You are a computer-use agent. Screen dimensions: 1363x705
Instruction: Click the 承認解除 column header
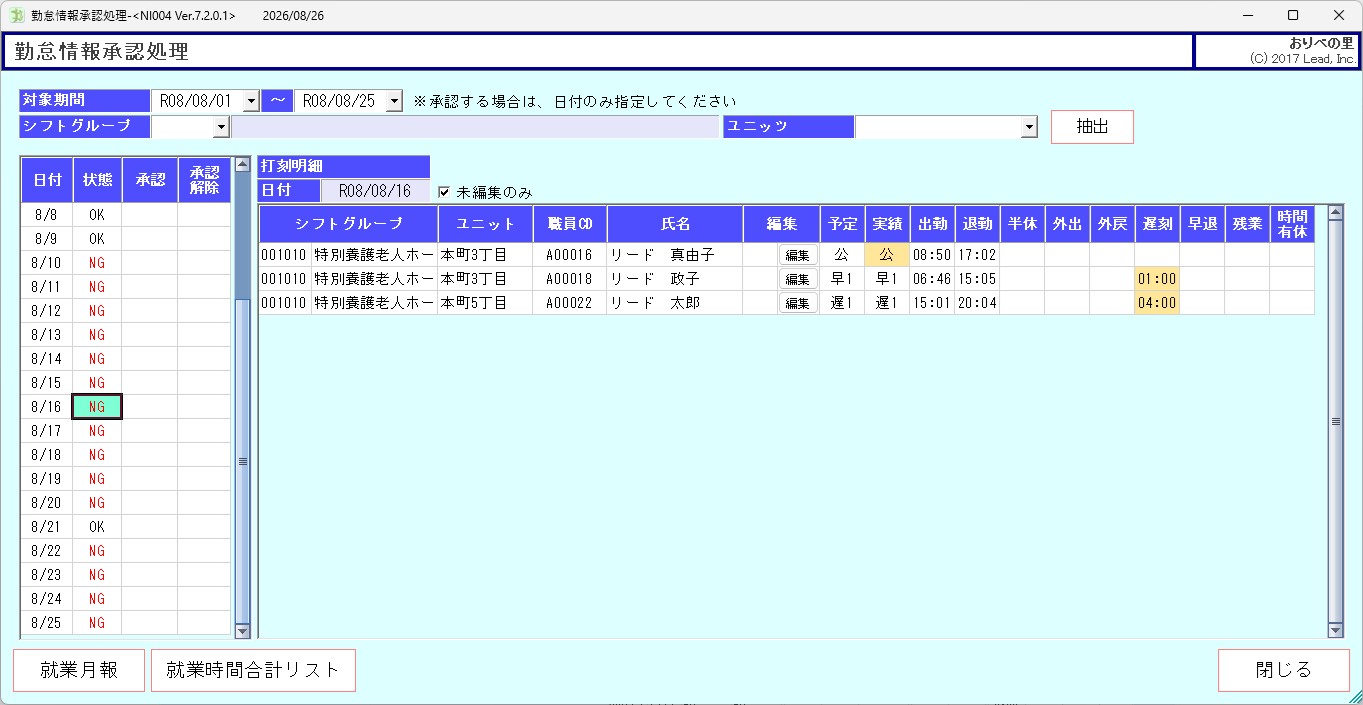[205, 180]
